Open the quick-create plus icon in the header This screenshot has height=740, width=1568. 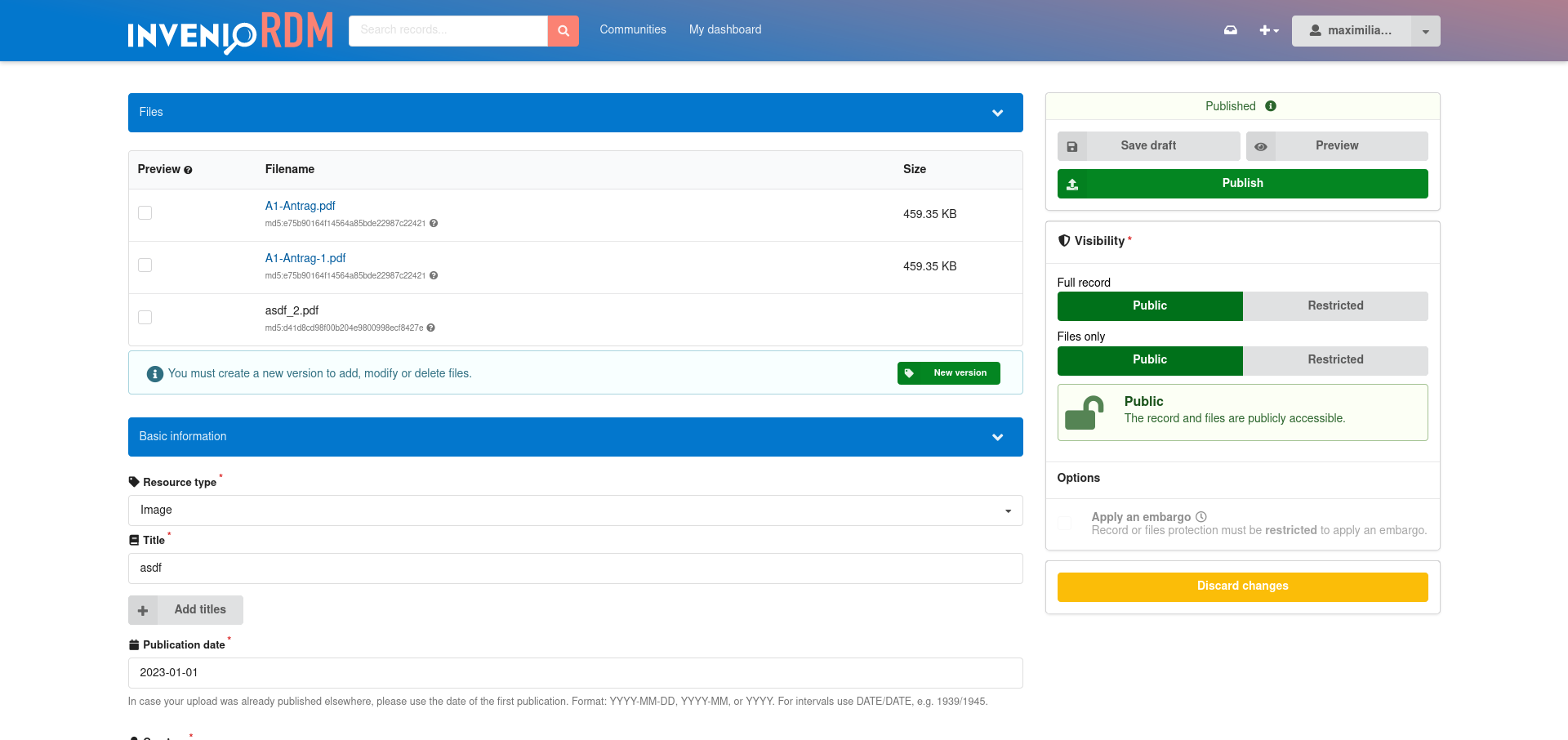coord(1267,29)
